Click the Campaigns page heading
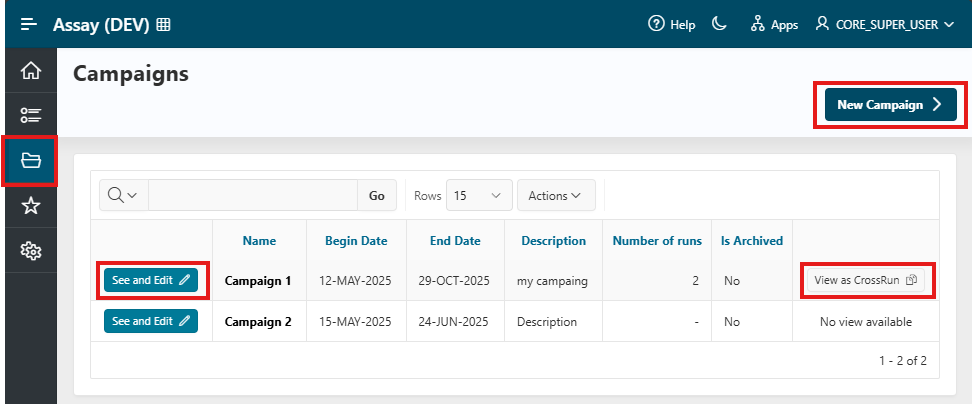Screen dimensions: 972x404 pos(131,74)
